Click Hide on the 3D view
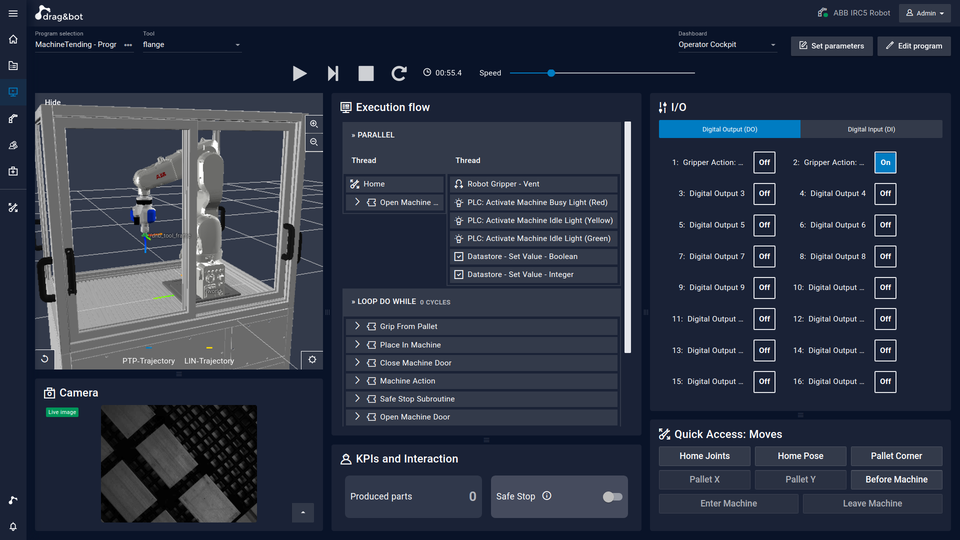Screen dimensions: 960x540 click(x=53, y=102)
